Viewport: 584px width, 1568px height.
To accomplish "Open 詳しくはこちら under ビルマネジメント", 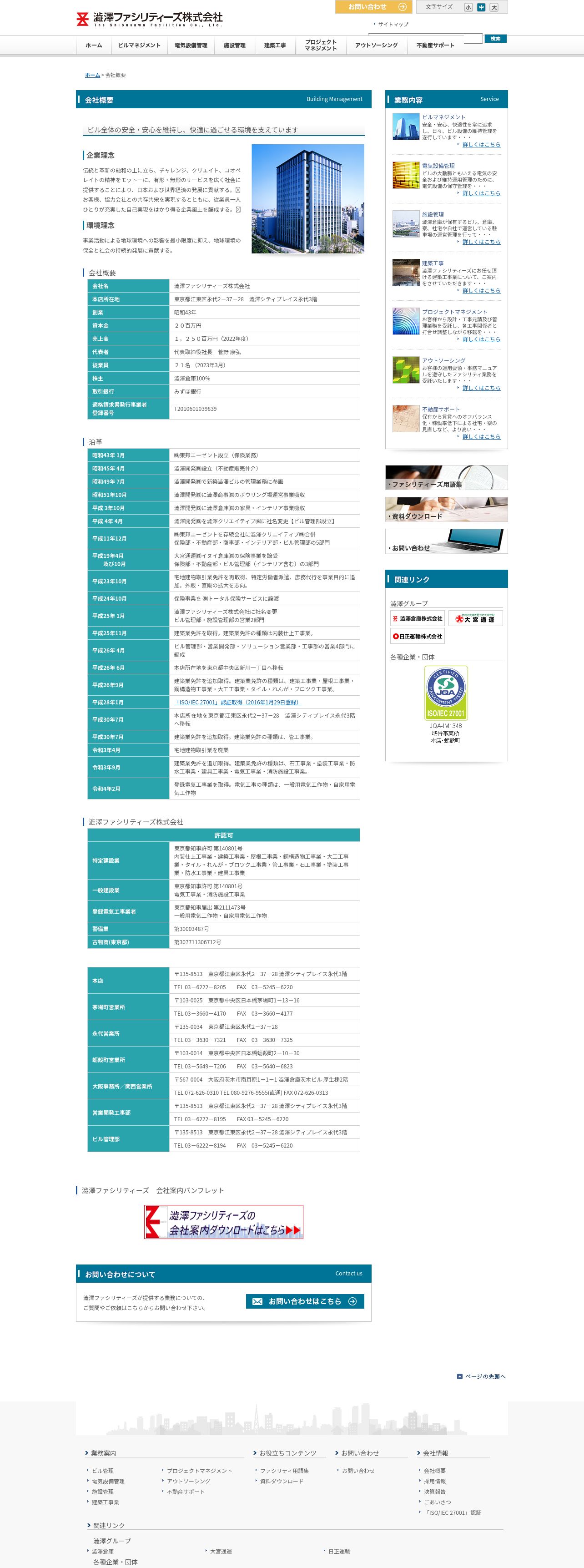I will click(x=481, y=145).
